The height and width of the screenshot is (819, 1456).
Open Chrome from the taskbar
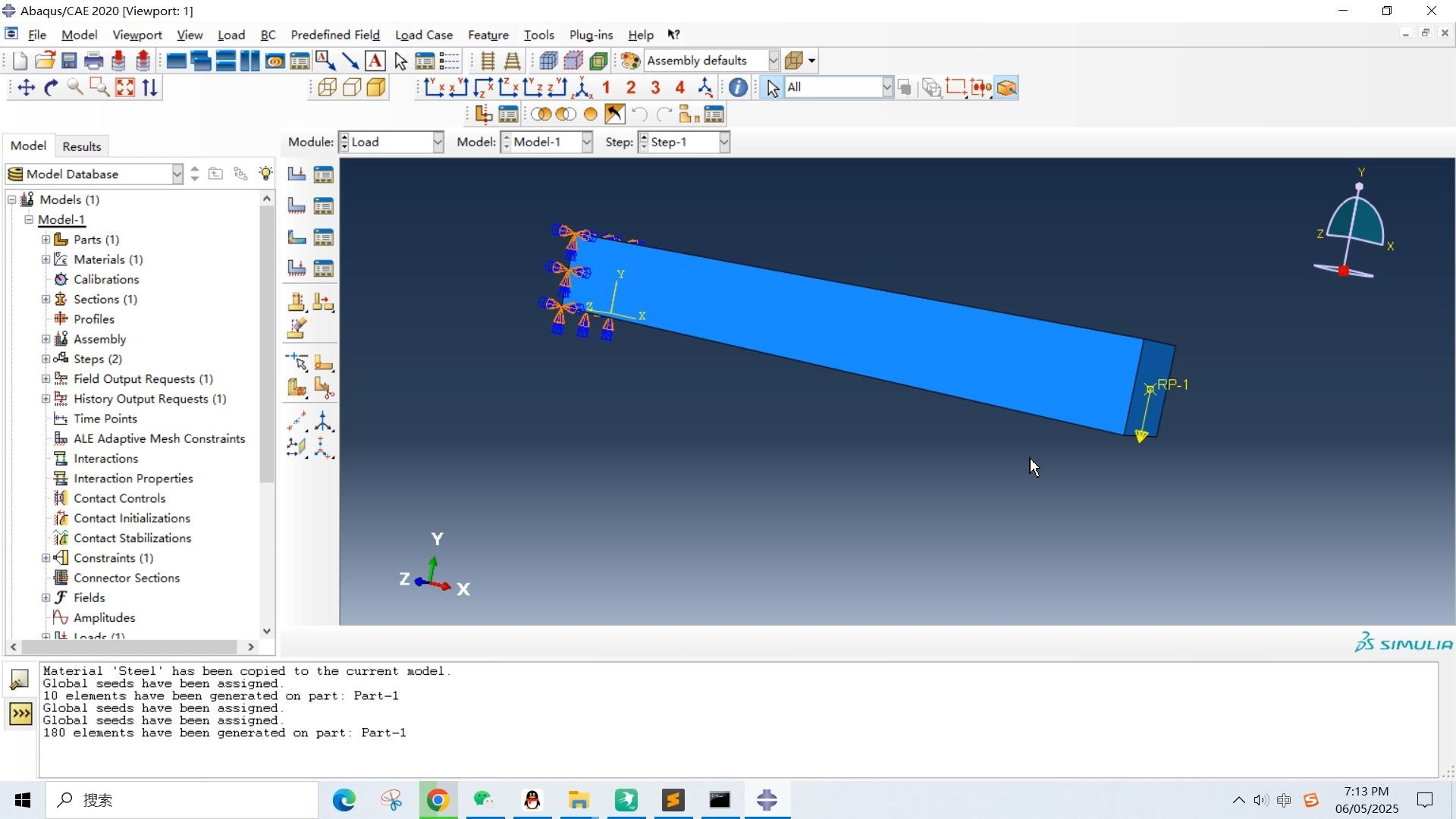[438, 800]
